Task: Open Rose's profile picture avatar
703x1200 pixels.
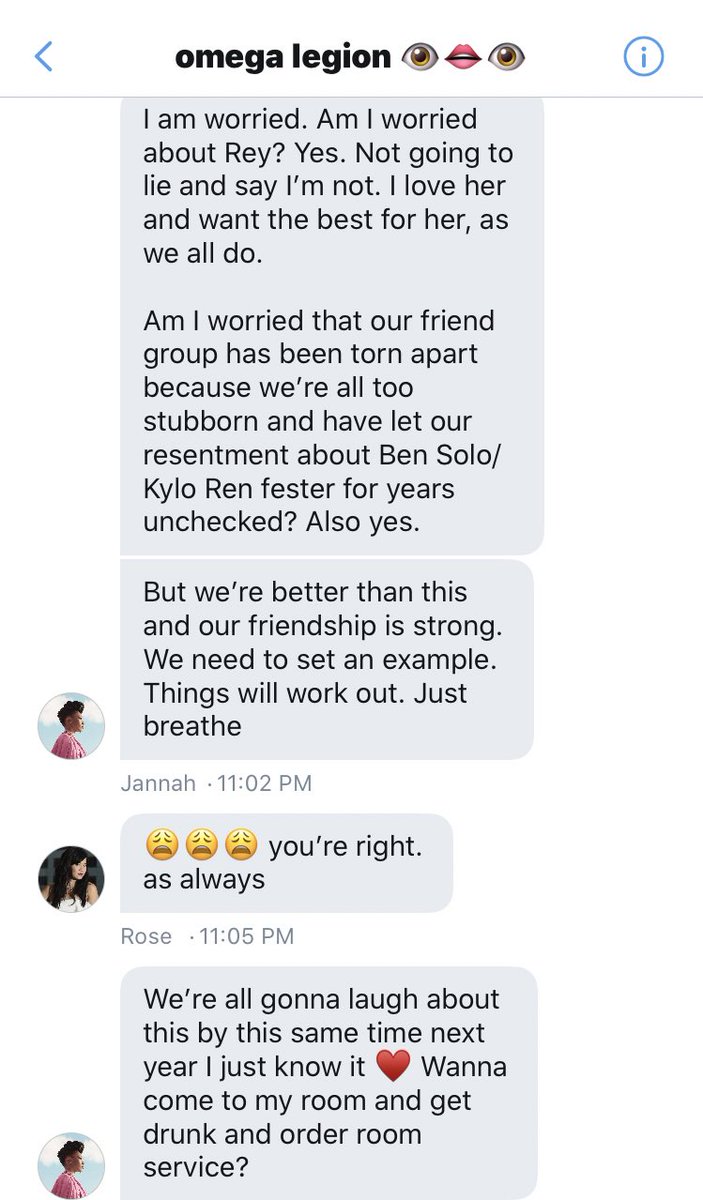Action: pos(71,879)
